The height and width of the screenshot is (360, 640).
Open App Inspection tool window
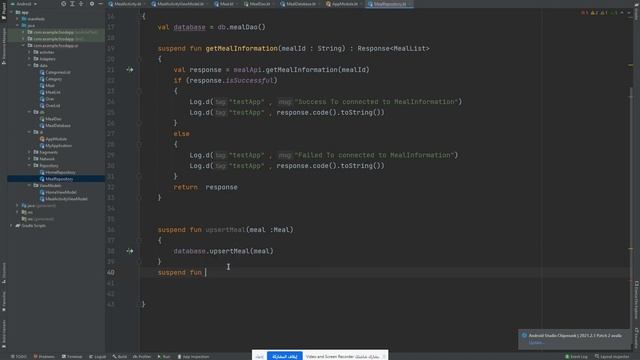pyautogui.click(x=193, y=357)
